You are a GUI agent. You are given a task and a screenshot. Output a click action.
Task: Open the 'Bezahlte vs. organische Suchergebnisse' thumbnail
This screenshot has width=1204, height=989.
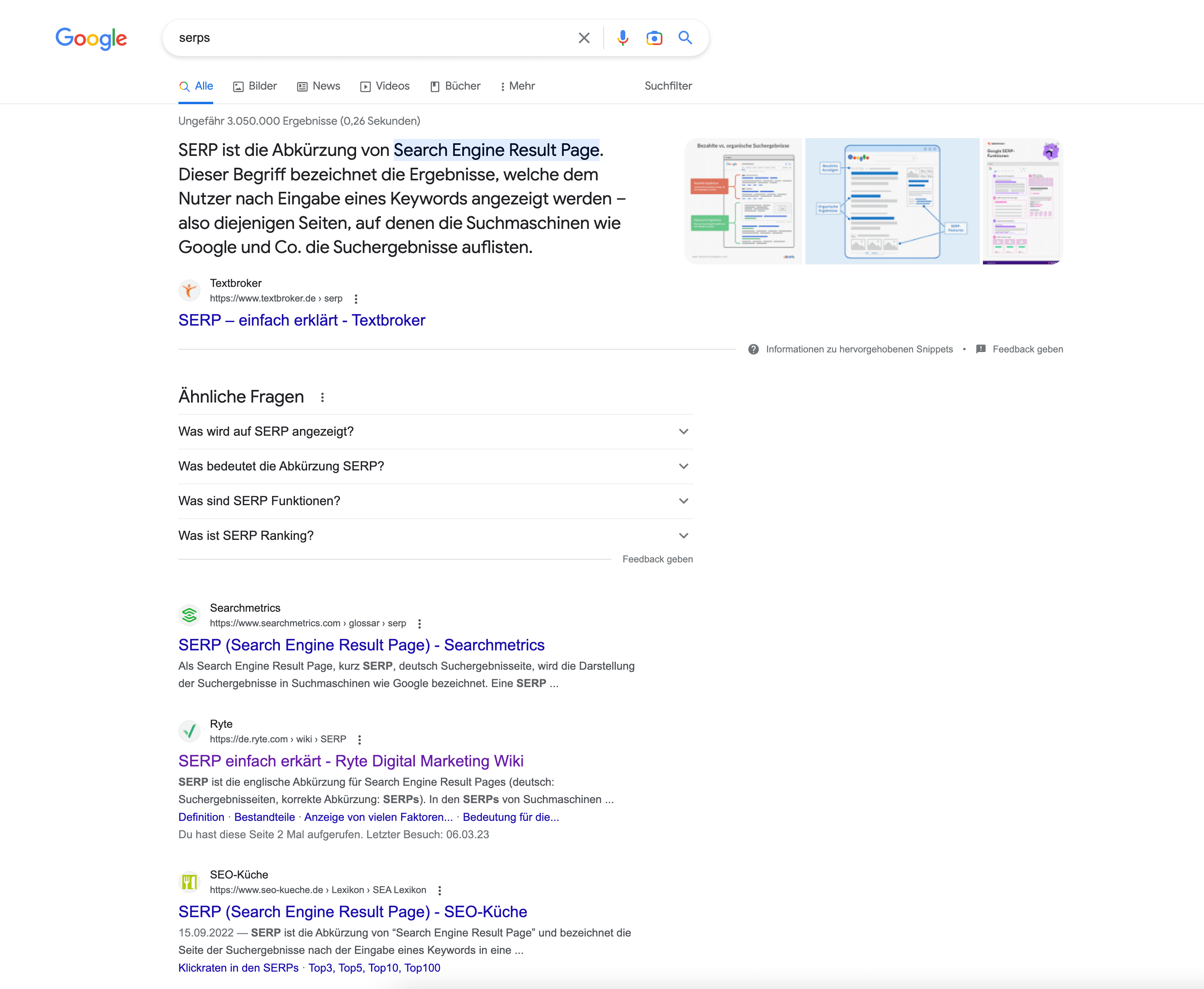pos(743,201)
